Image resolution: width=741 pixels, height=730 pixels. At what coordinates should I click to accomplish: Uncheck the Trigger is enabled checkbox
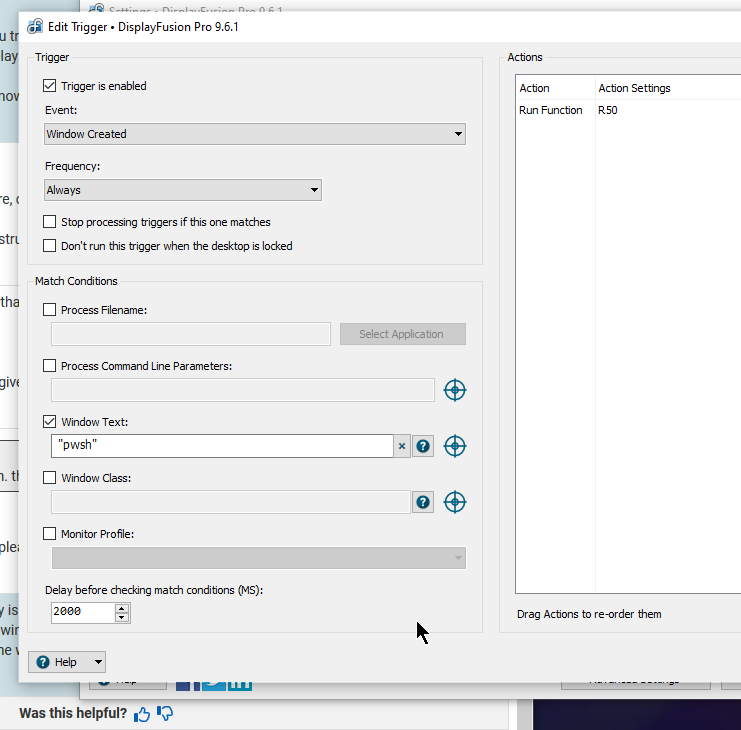(51, 86)
